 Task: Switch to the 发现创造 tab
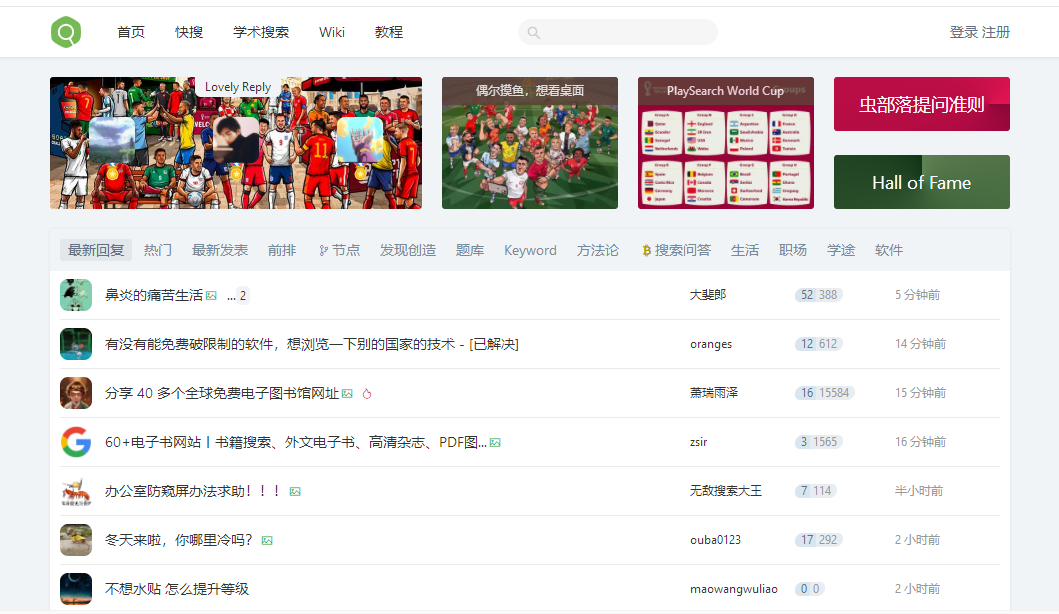[x=407, y=250]
